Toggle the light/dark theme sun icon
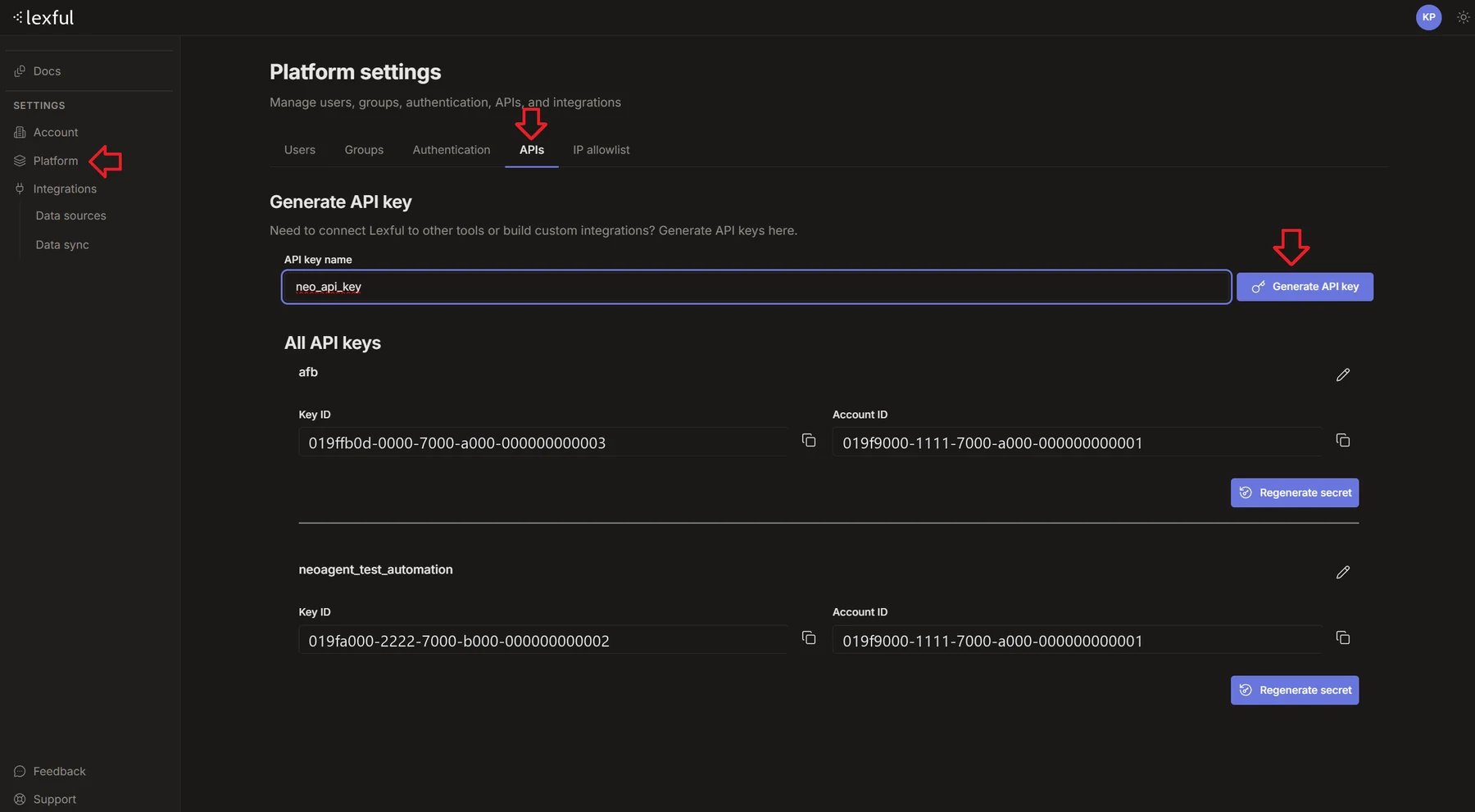The width and height of the screenshot is (1475, 812). point(1463,17)
